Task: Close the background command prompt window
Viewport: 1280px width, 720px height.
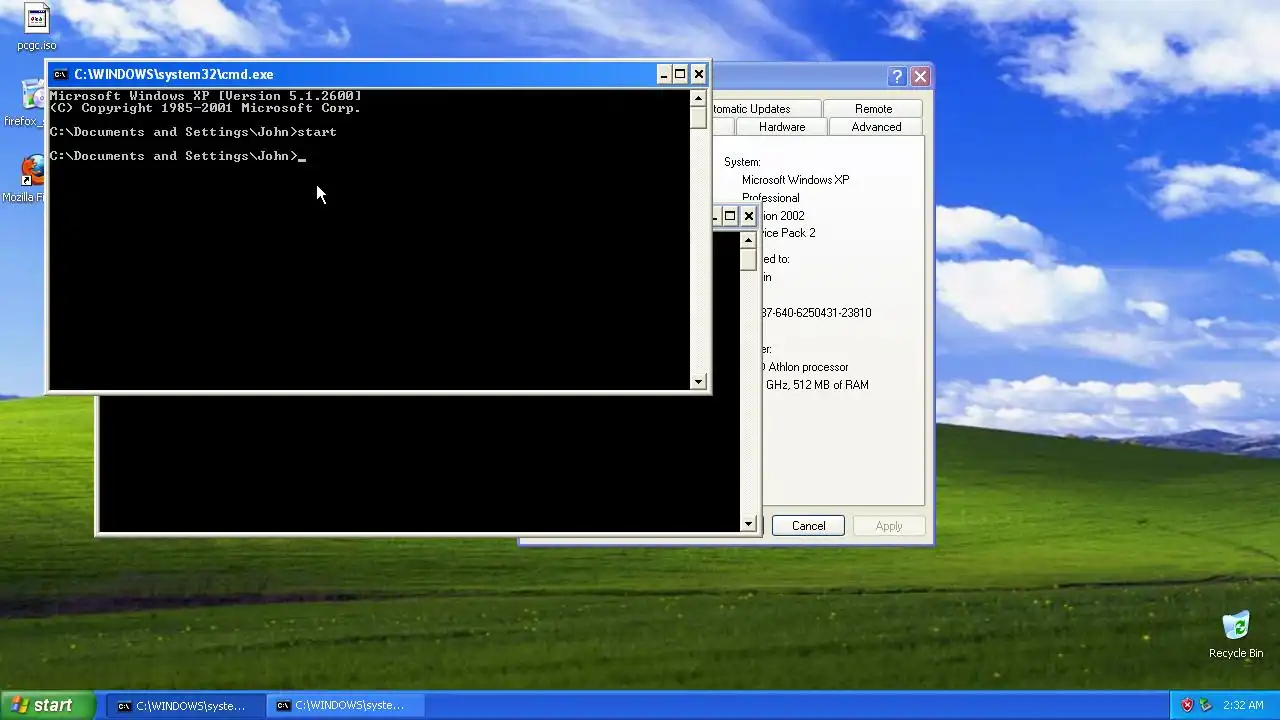Action: tap(748, 216)
